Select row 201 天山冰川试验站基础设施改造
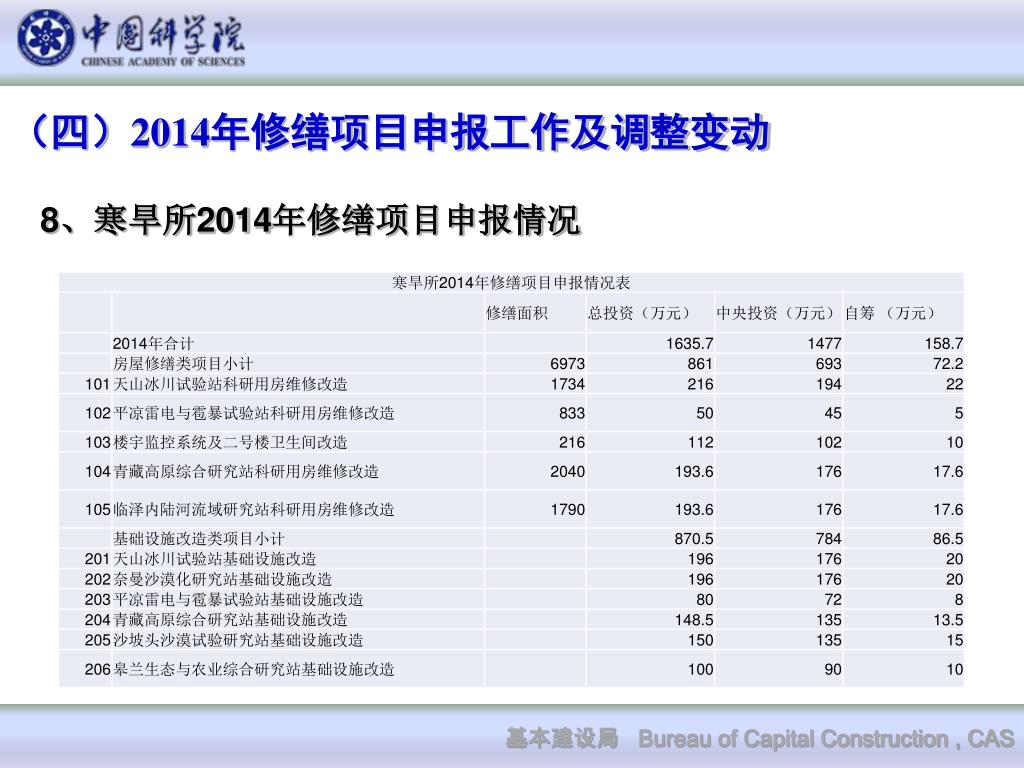The width and height of the screenshot is (1024, 768). [511, 559]
